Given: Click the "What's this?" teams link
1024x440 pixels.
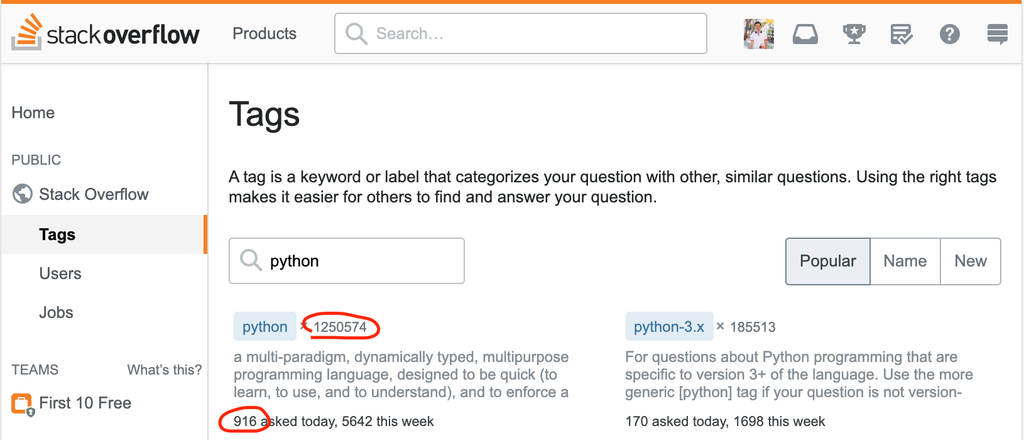Looking at the screenshot, I should click(x=164, y=370).
